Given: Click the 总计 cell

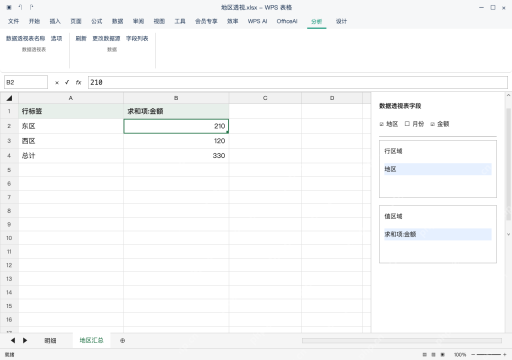Looking at the screenshot, I should point(71,155).
